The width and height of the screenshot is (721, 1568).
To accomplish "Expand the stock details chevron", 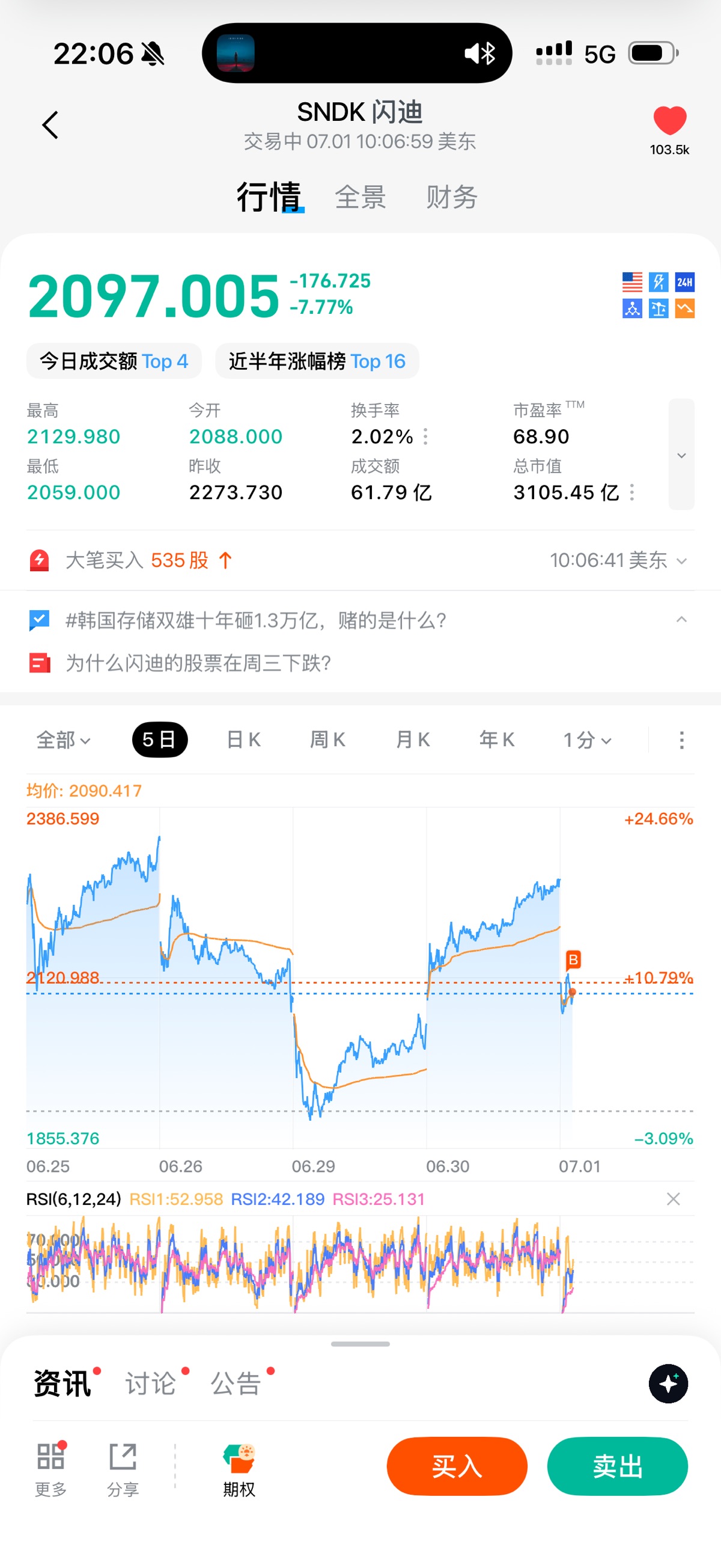I will [x=681, y=454].
